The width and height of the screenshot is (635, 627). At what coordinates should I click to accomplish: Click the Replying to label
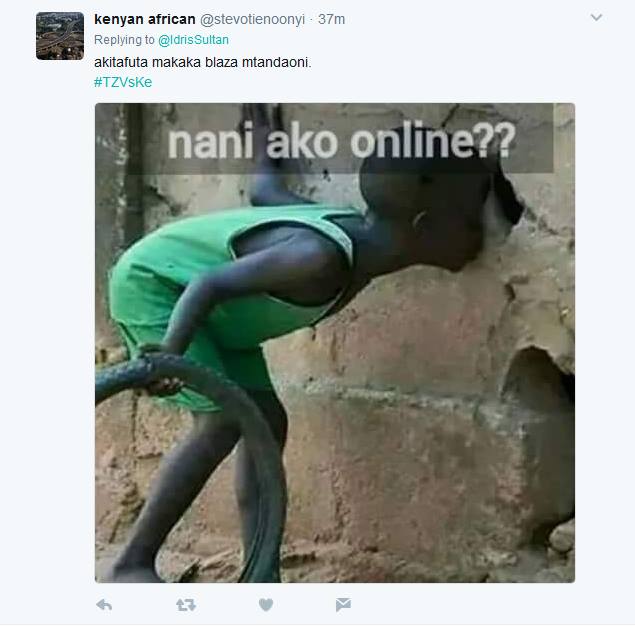[124, 40]
